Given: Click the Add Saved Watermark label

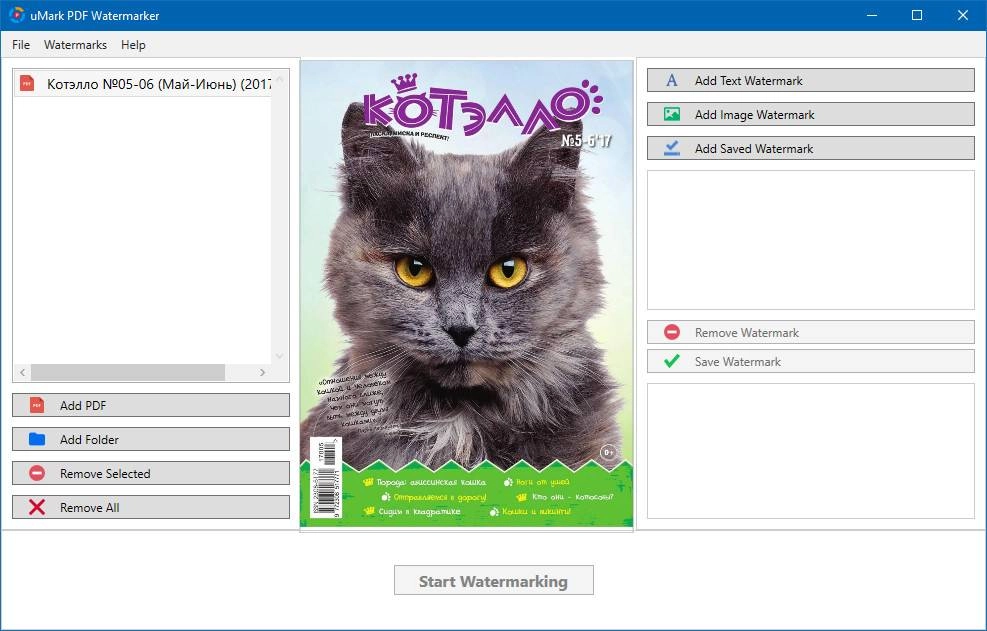Looking at the screenshot, I should coord(753,149).
